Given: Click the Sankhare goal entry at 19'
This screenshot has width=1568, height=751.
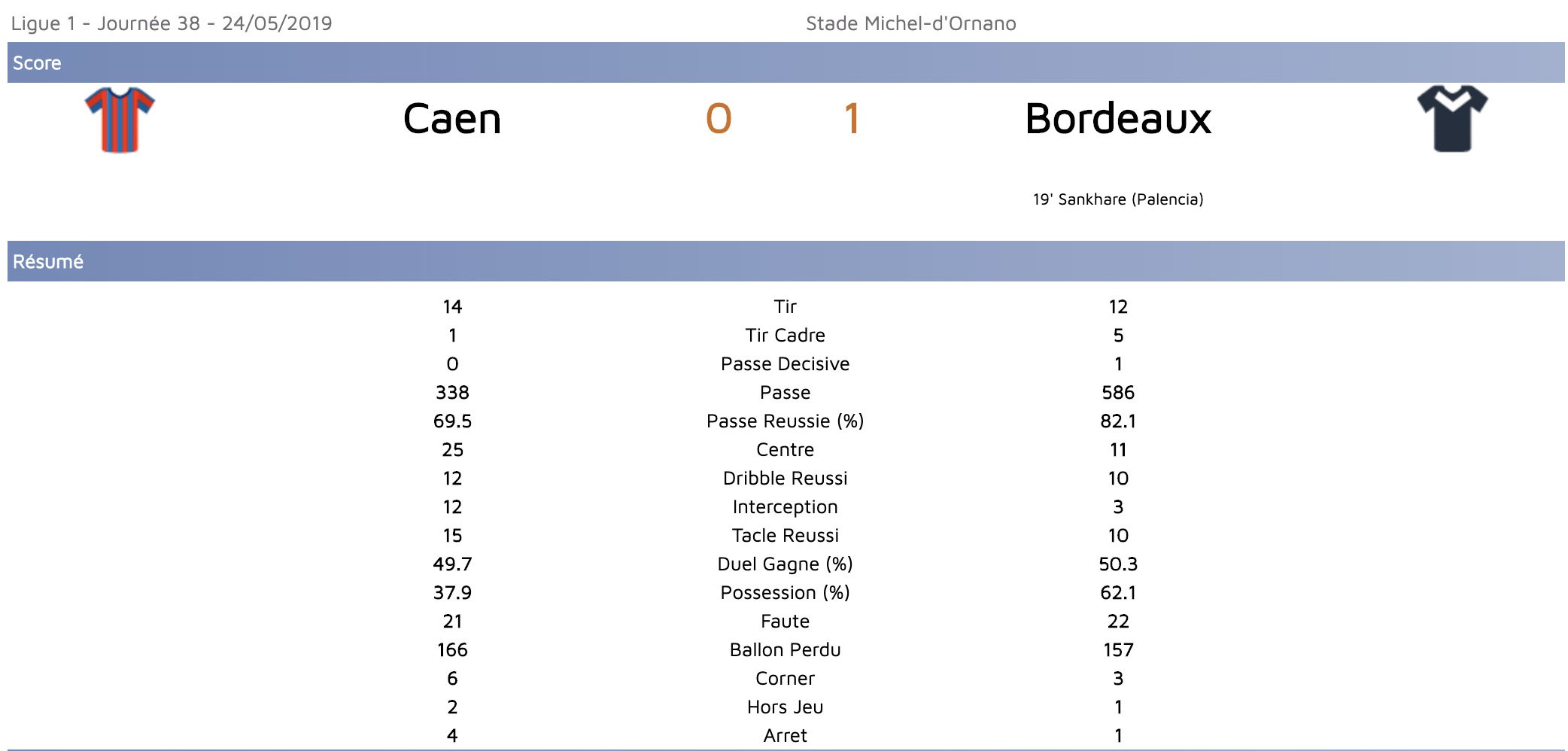Looking at the screenshot, I should (x=1117, y=199).
